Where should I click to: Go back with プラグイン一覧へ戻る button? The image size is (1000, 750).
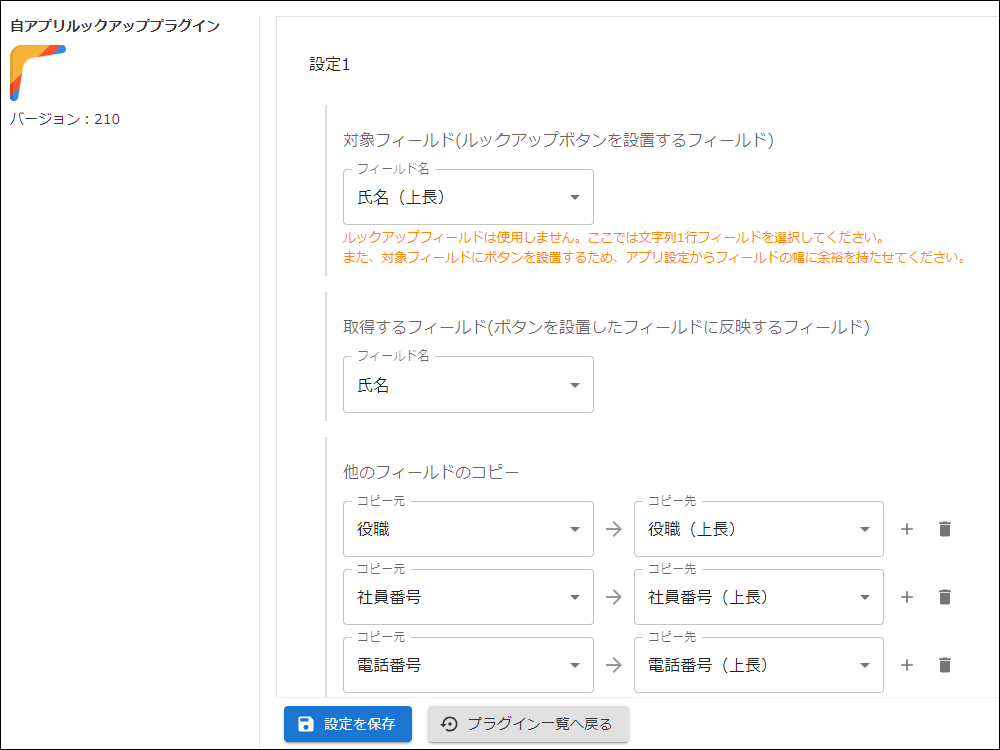[528, 724]
